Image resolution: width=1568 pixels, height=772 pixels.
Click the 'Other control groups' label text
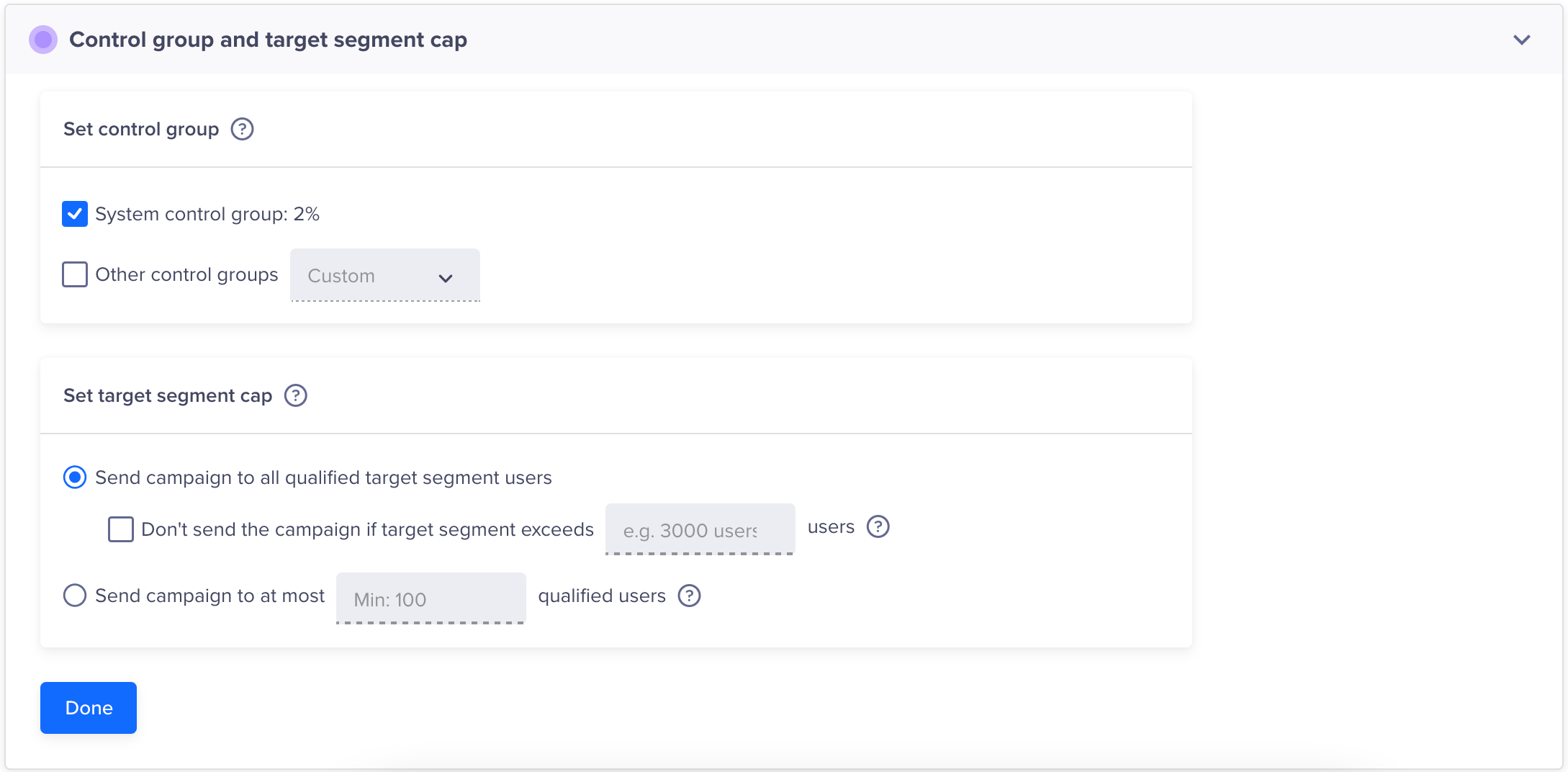coord(186,274)
